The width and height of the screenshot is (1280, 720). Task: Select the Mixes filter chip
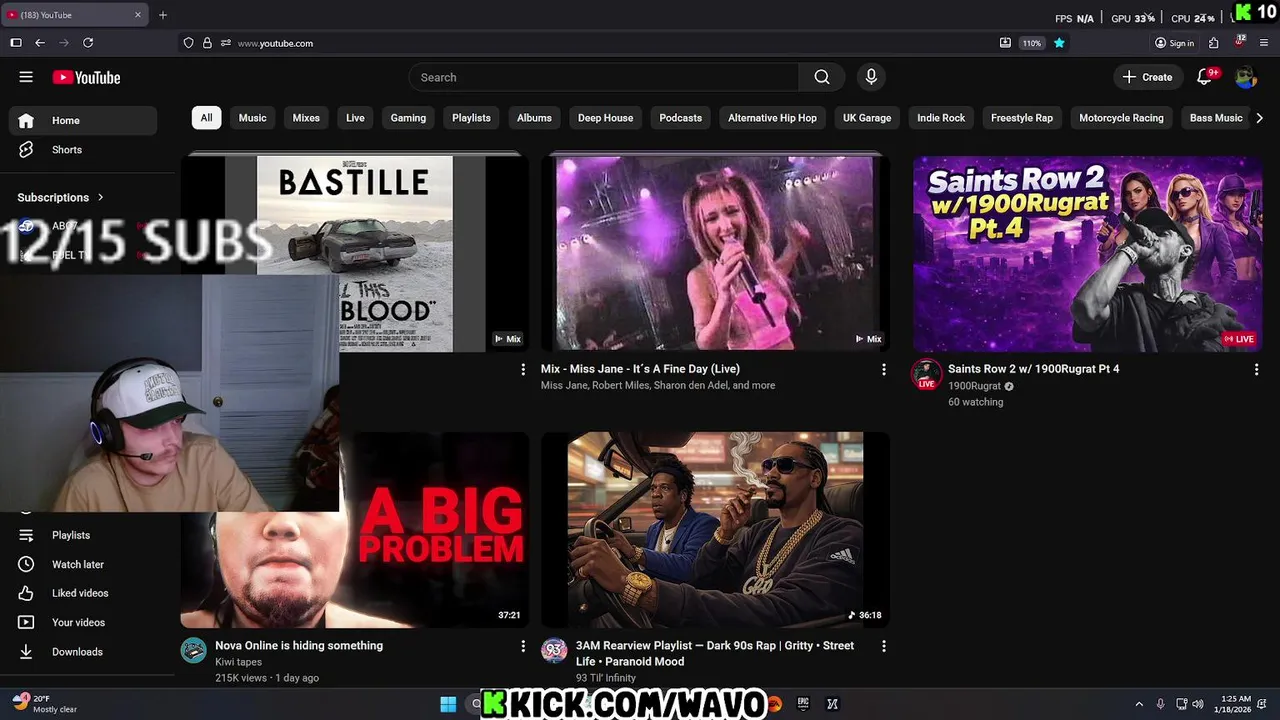pyautogui.click(x=306, y=118)
